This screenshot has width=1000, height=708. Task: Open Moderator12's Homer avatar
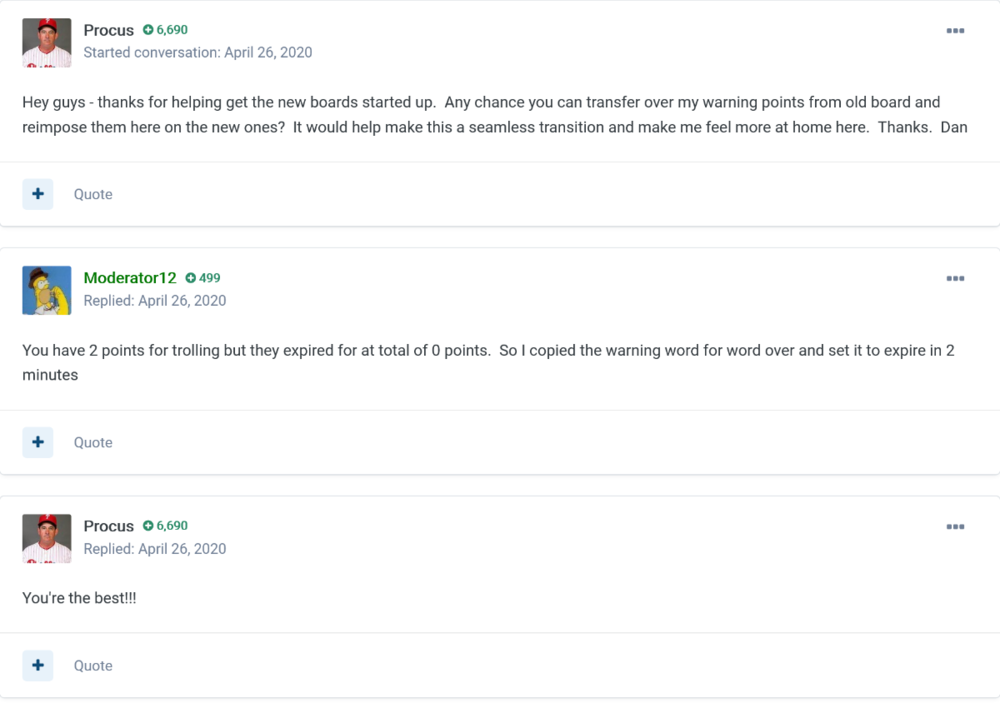(x=47, y=290)
